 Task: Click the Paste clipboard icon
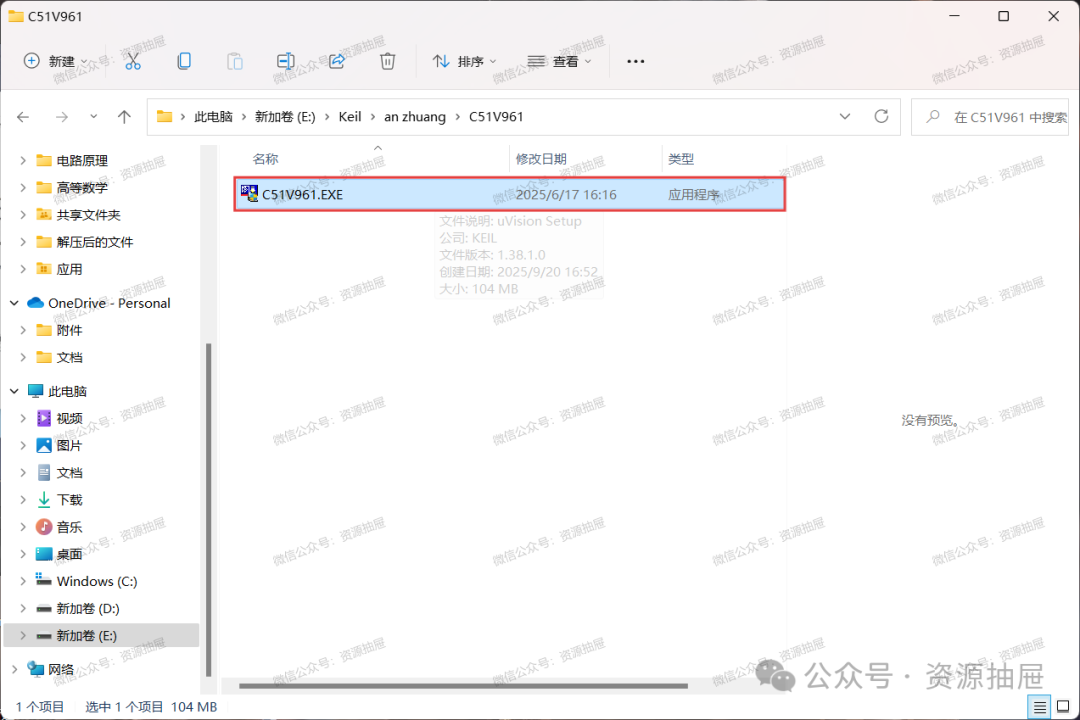(x=235, y=61)
